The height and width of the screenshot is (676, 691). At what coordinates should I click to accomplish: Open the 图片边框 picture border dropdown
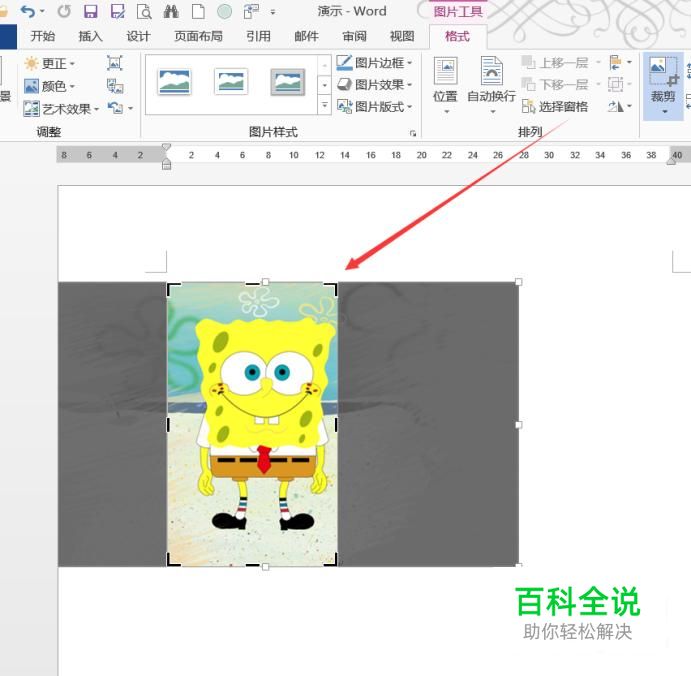(375, 63)
